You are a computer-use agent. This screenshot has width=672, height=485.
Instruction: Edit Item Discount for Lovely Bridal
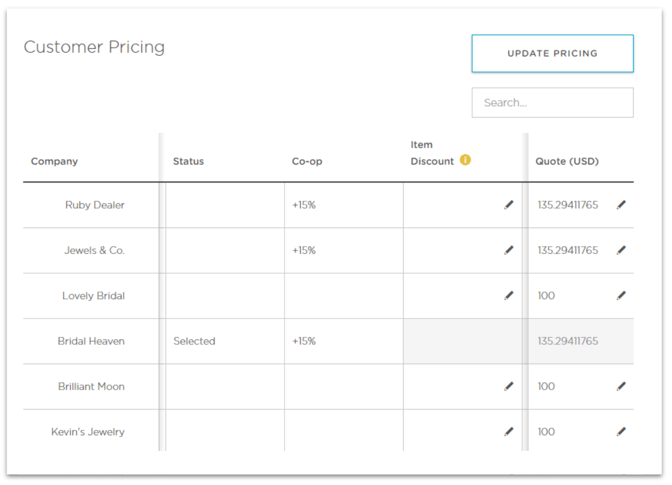[x=508, y=296]
